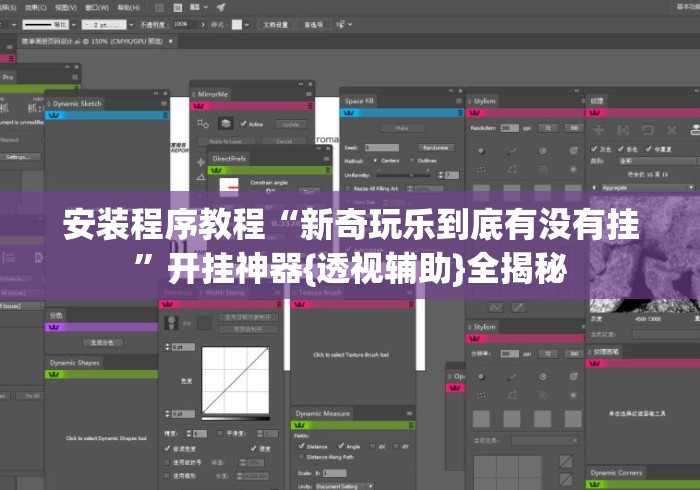Viewport: 700px width, 490px height.
Task: Click the wave curve icon below texture preview
Action: click(496, 307)
